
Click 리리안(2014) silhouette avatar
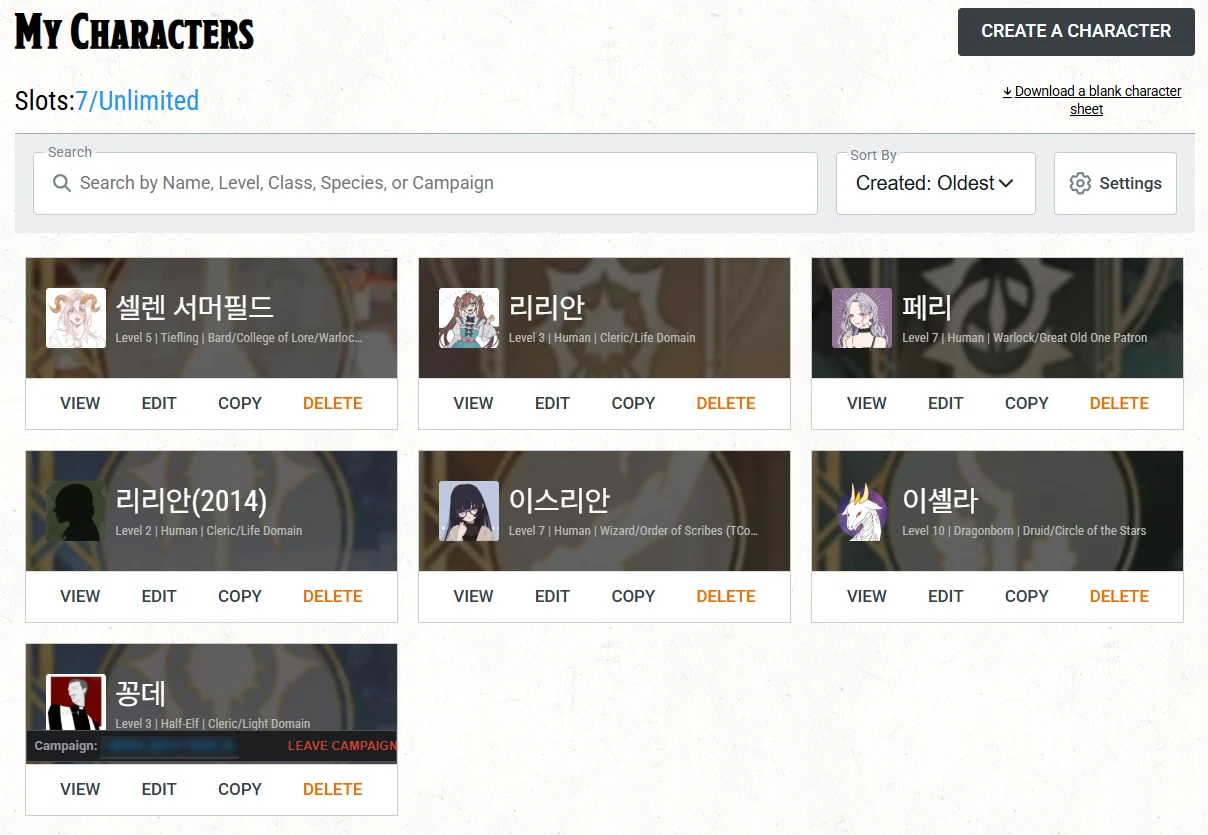click(x=76, y=511)
